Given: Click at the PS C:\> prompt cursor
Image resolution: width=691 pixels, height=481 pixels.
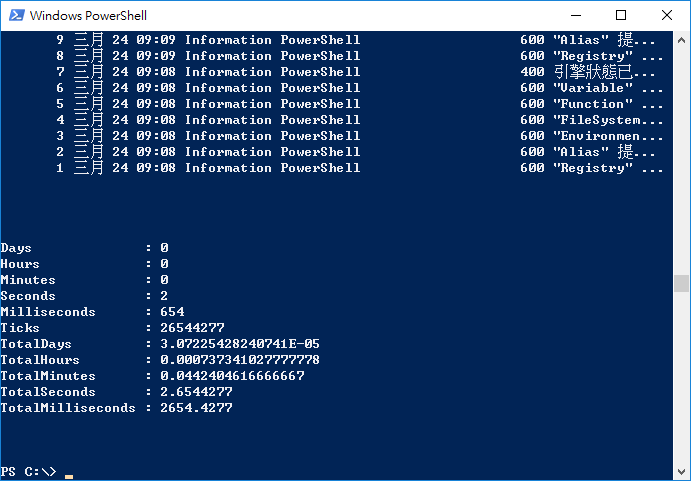Looking at the screenshot, I should tap(69, 476).
